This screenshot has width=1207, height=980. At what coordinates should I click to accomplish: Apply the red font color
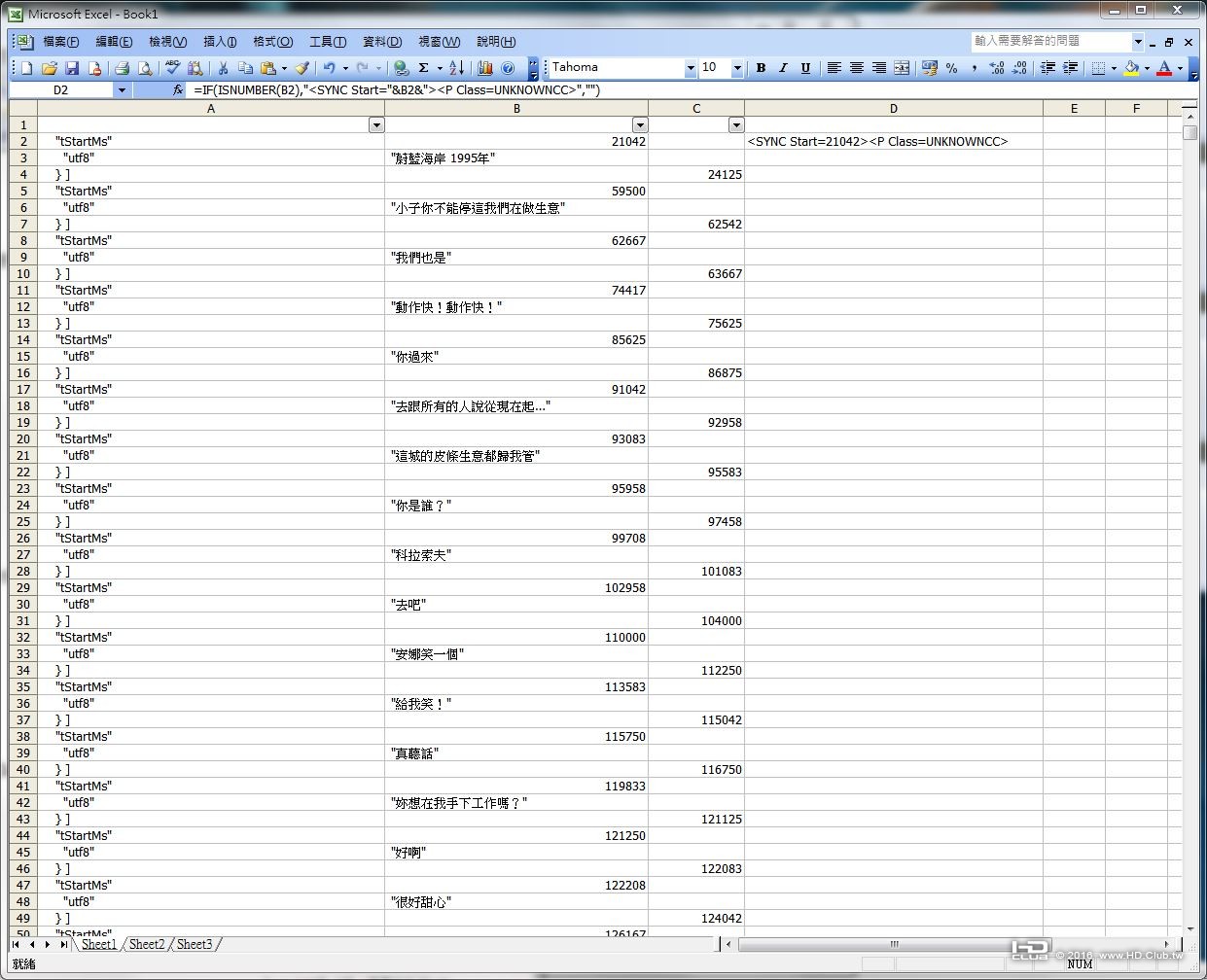point(1164,68)
